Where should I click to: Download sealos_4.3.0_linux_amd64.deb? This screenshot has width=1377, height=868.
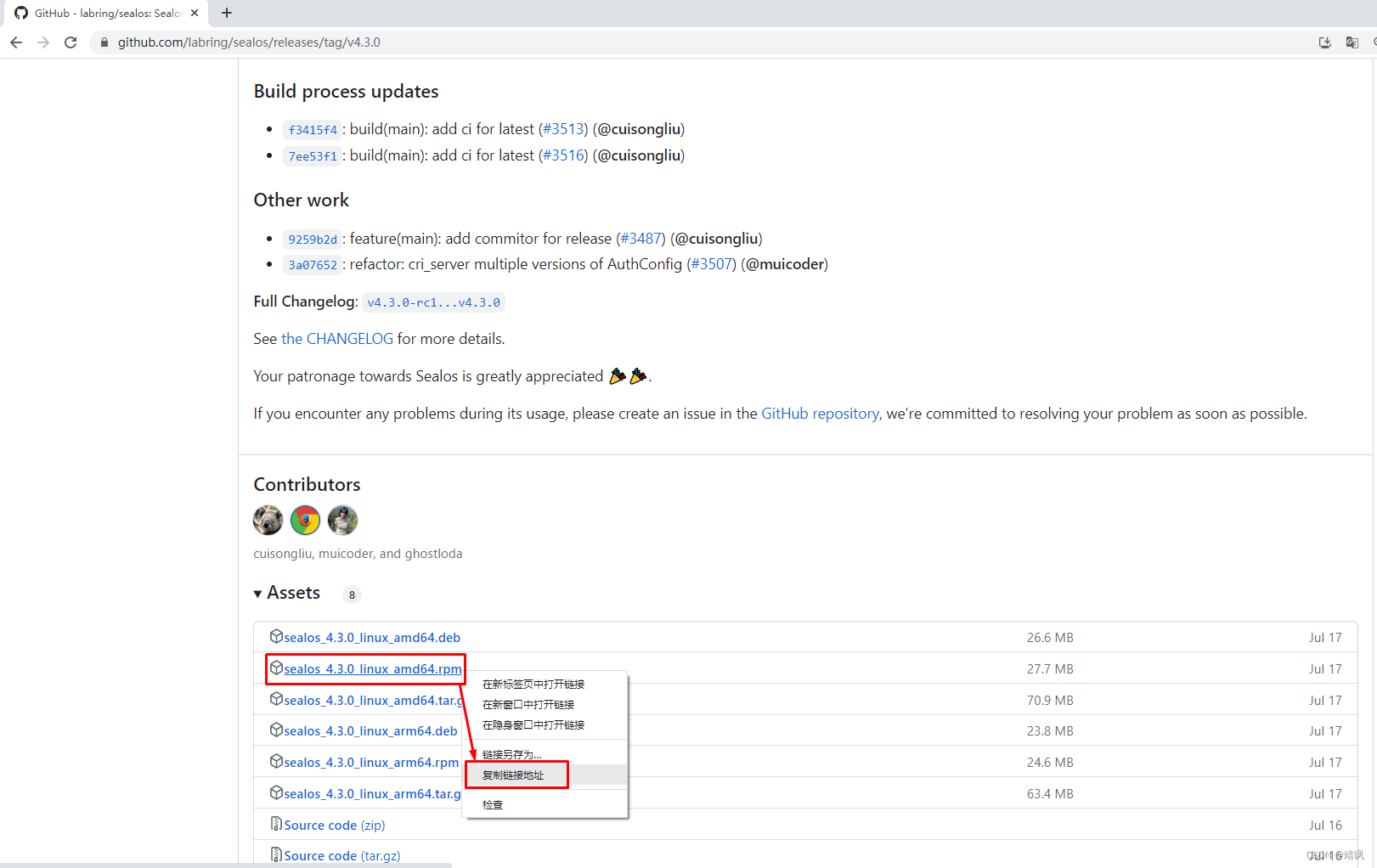pos(372,638)
